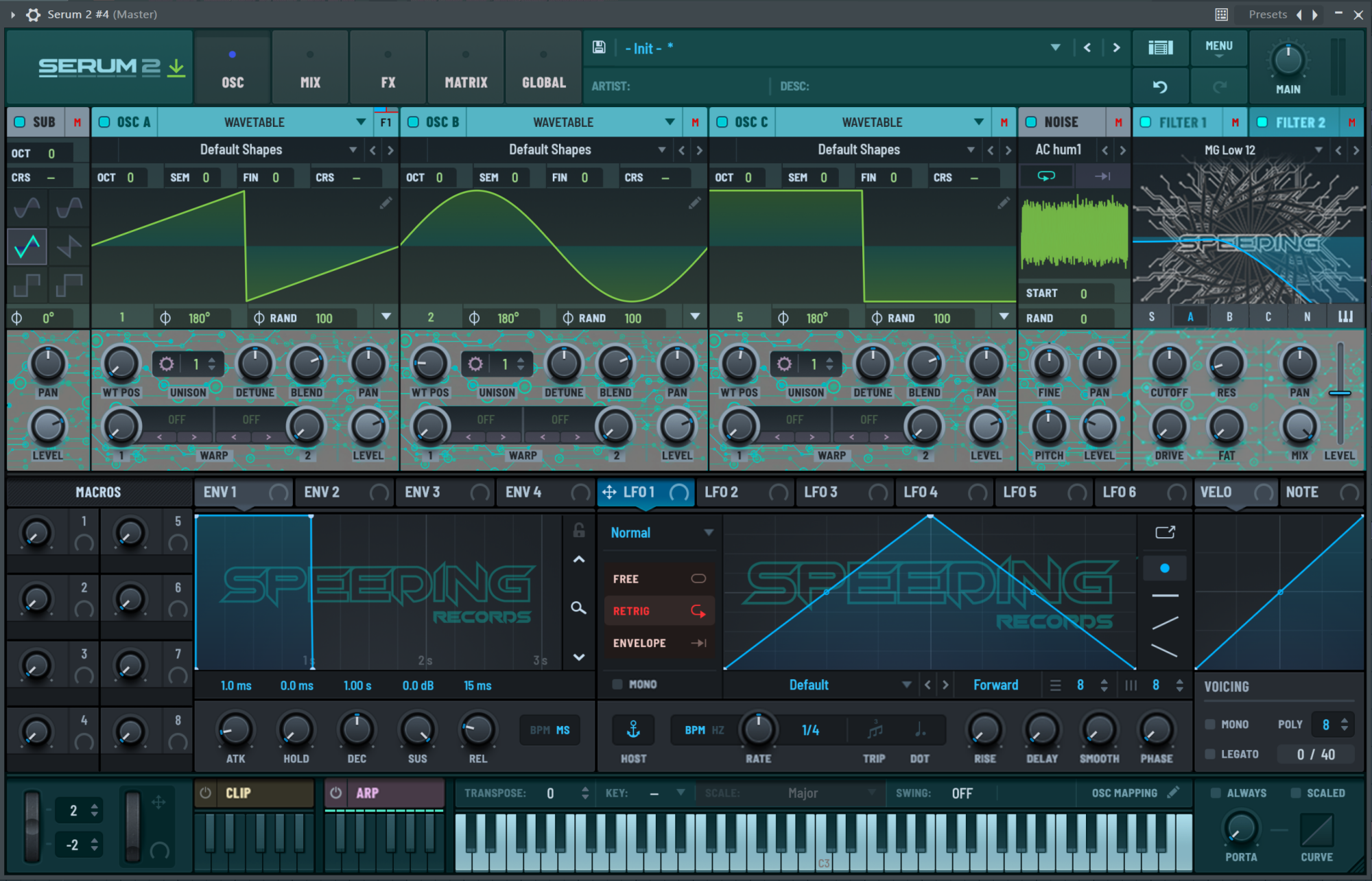Enable the LFO MONO checkbox
This screenshot has width=1372, height=881.
click(x=617, y=684)
